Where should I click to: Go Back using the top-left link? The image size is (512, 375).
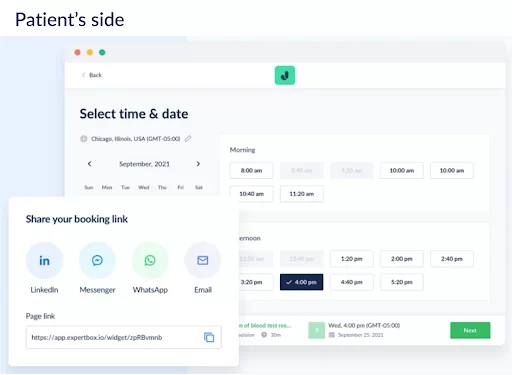tap(92, 75)
